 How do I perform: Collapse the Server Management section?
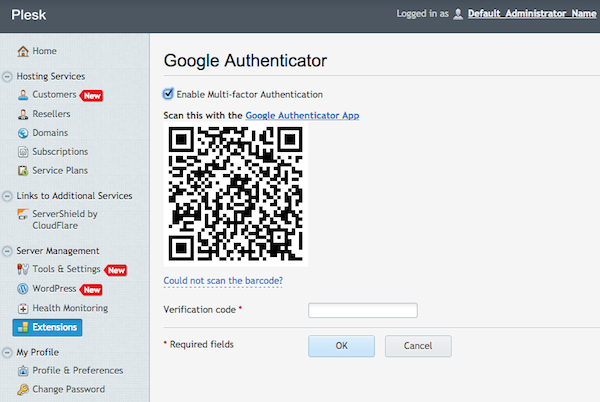(7, 251)
